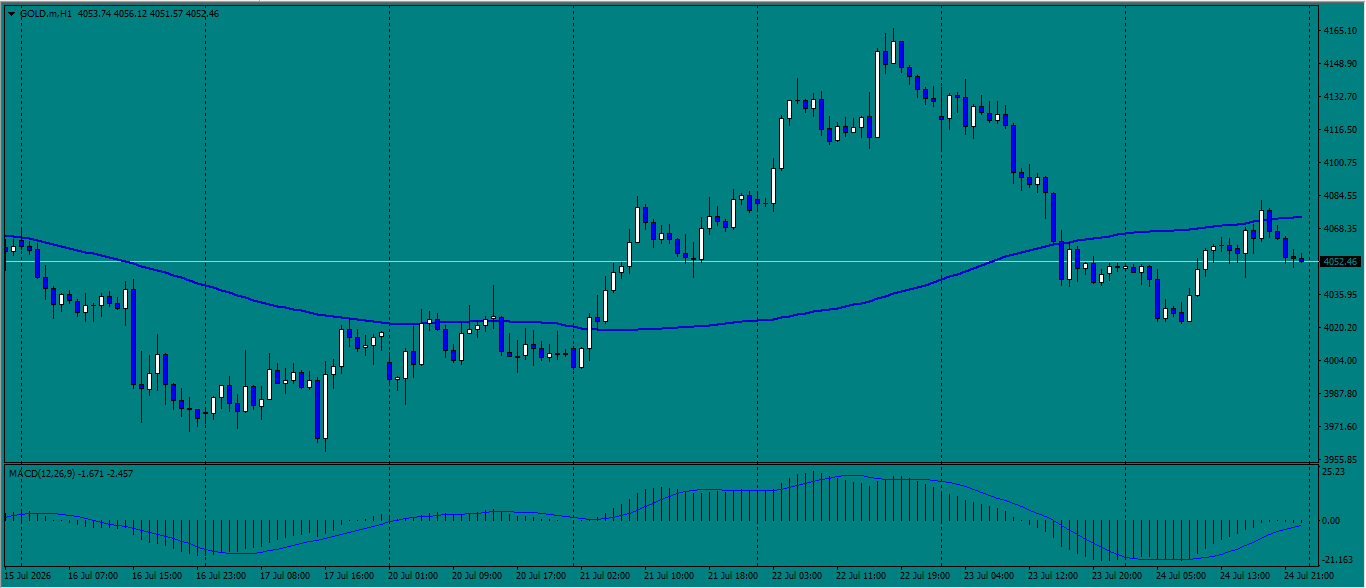This screenshot has width=1366, height=588.
Task: Click the highlighted 4052.46 price tag on the price axis
Action: click(x=1340, y=262)
